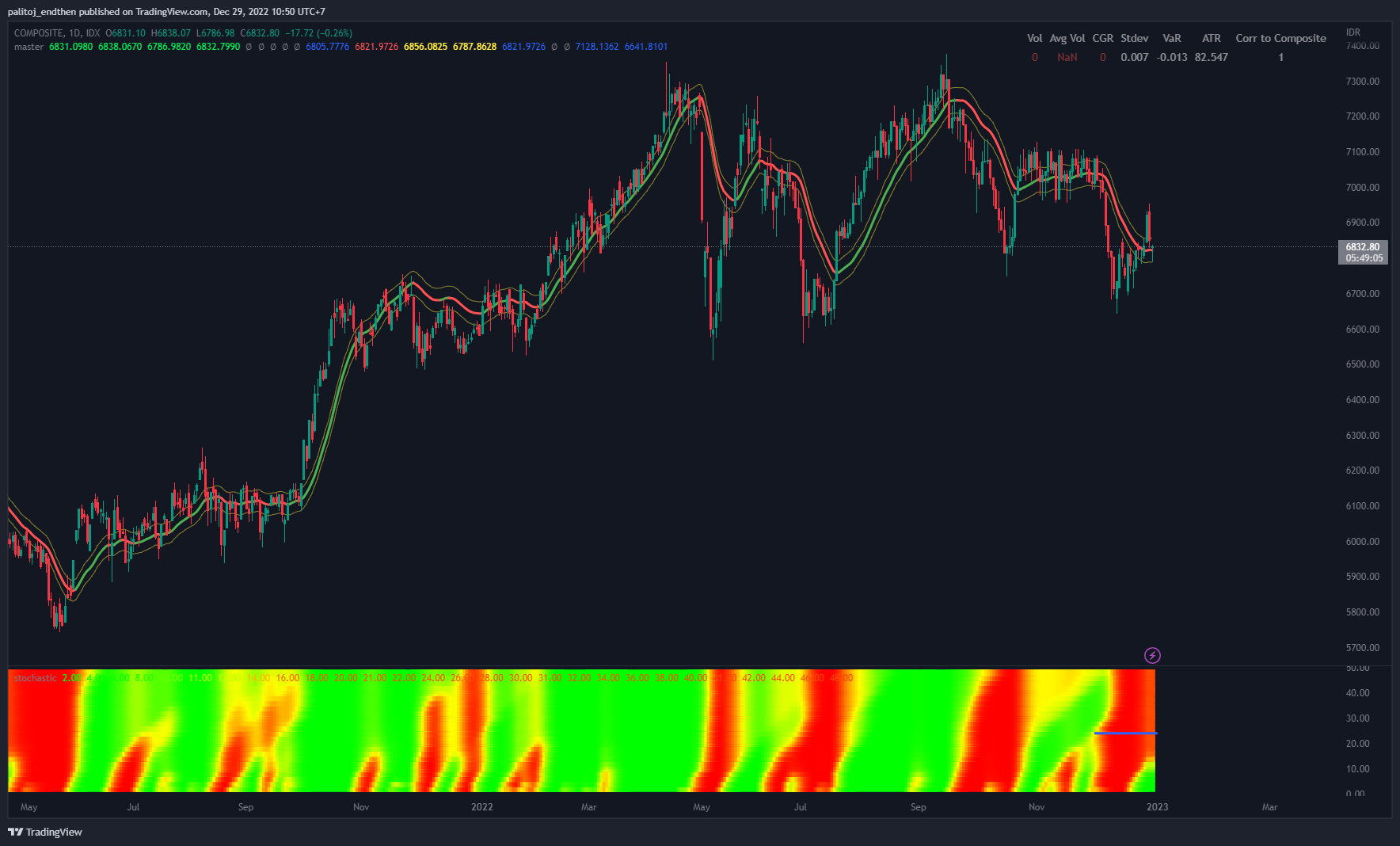Click the Nov 2021 label on time axis
Screen dimensions: 1400x846
[x=361, y=807]
